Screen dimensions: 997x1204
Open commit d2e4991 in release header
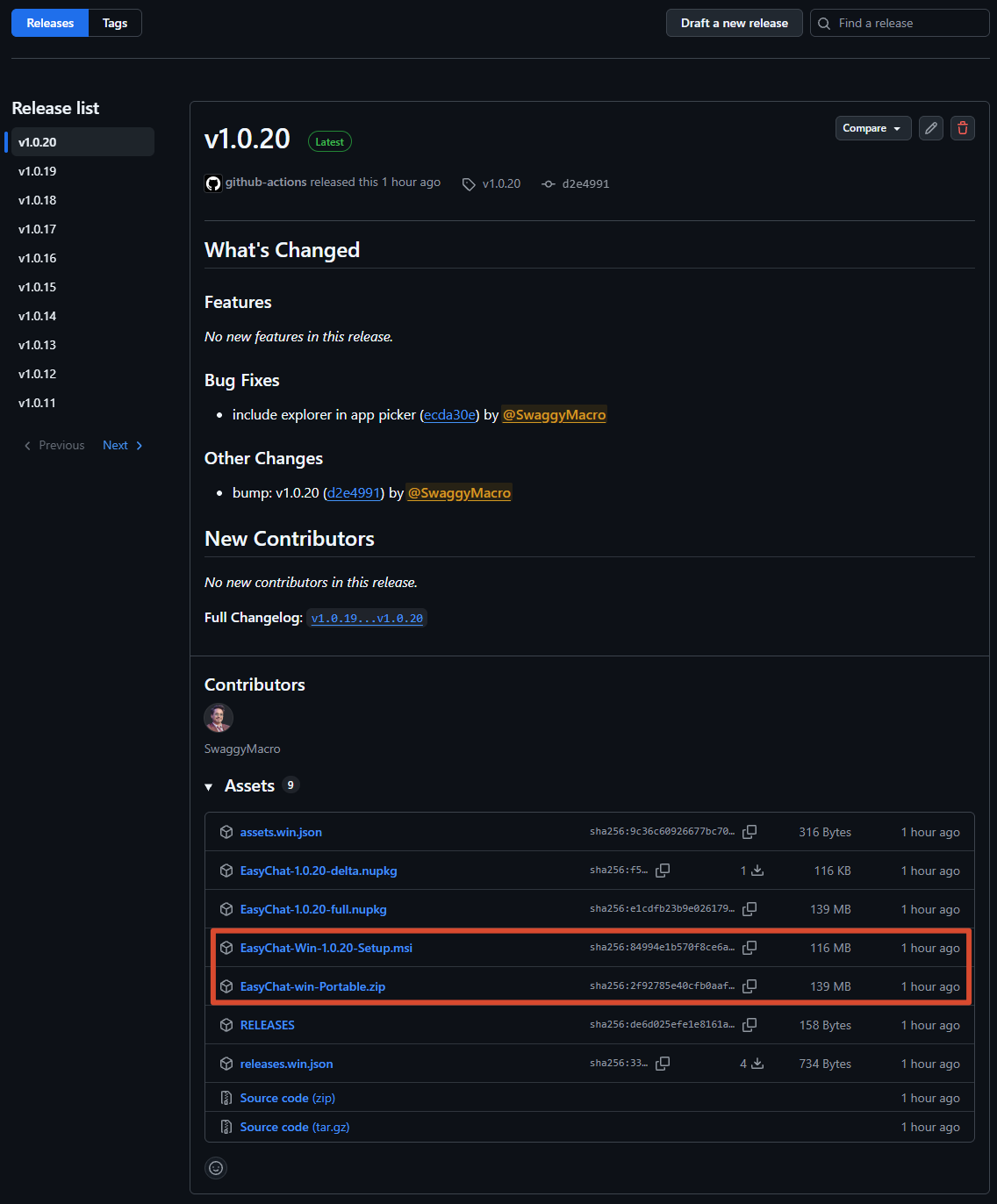pos(585,183)
